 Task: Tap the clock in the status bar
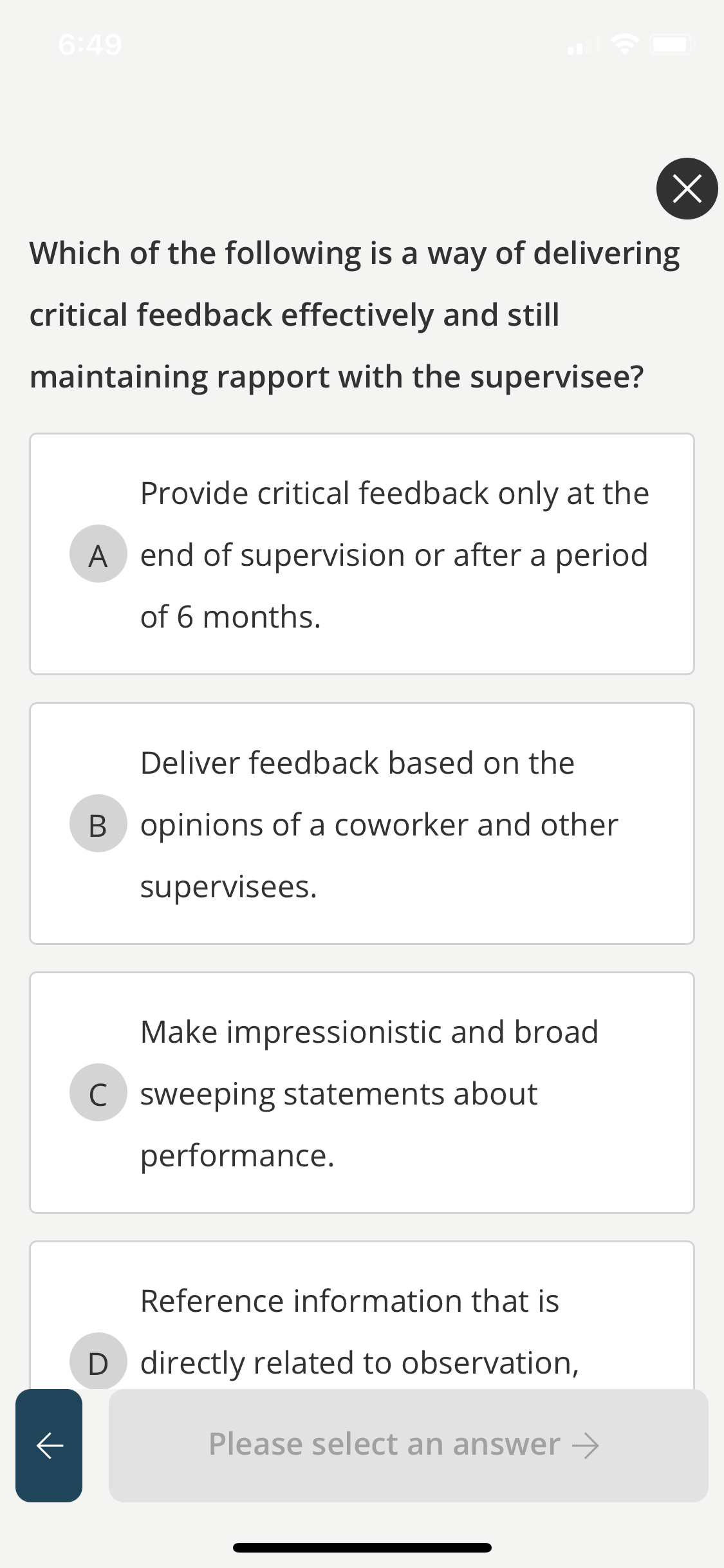tap(89, 44)
